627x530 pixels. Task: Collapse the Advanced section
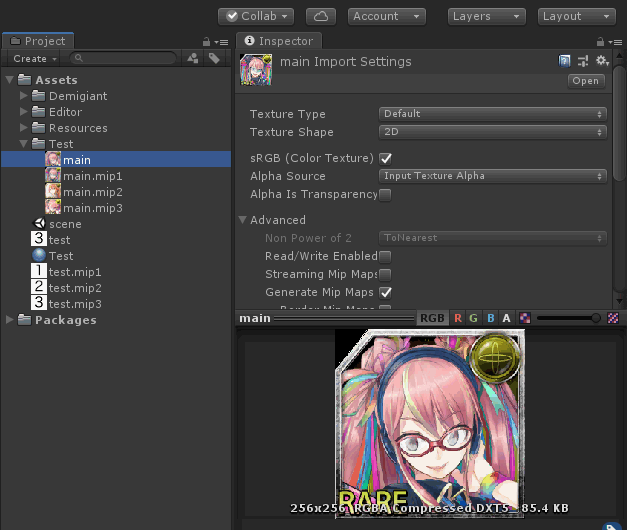click(x=242, y=220)
